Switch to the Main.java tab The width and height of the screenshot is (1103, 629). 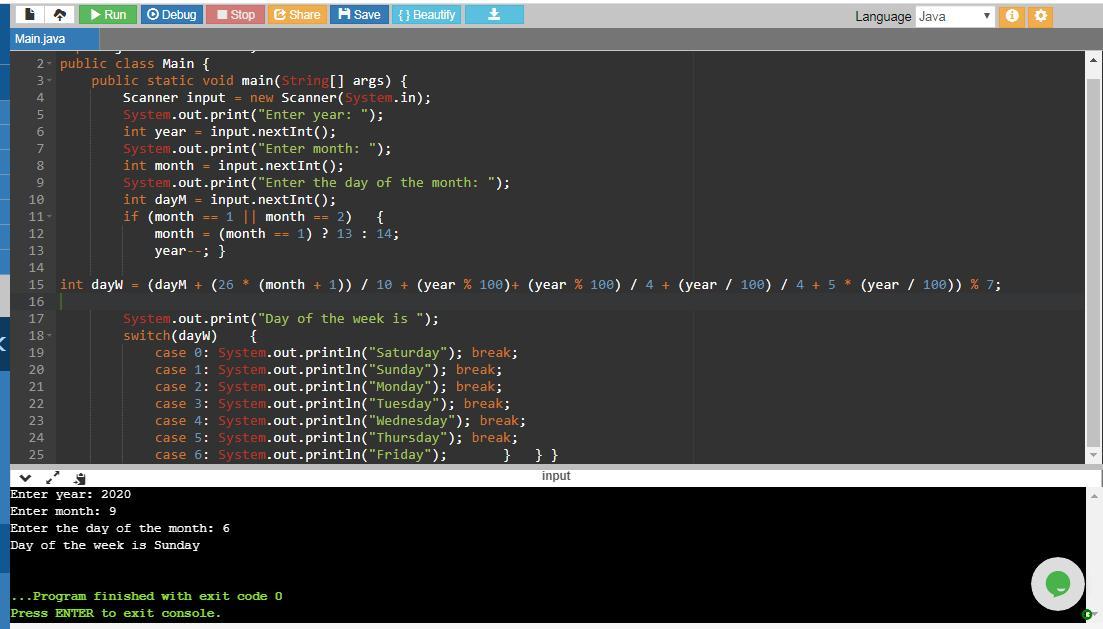tap(41, 39)
